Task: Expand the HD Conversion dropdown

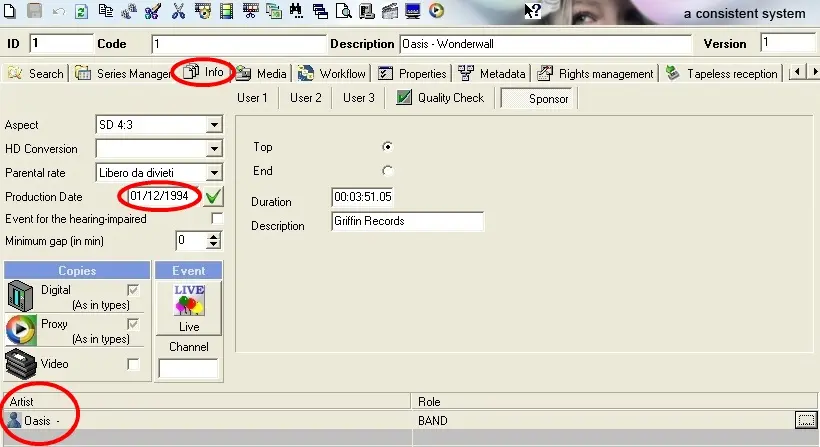Action: click(x=213, y=149)
